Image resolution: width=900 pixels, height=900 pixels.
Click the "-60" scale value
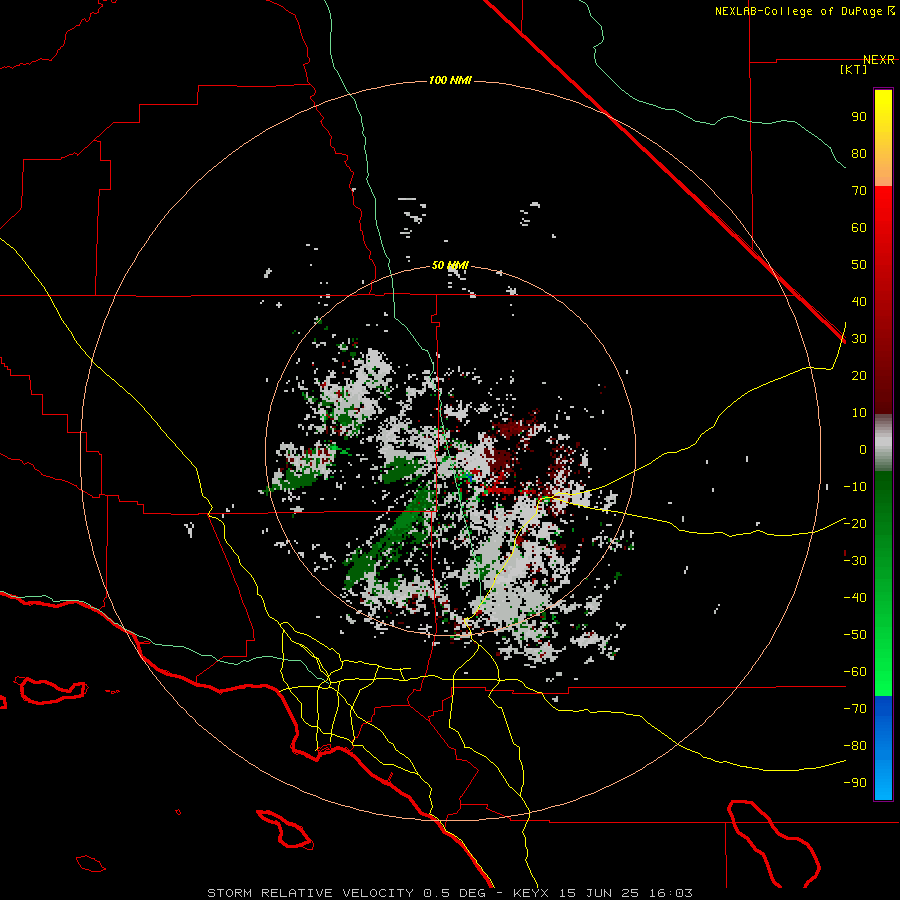[855, 672]
